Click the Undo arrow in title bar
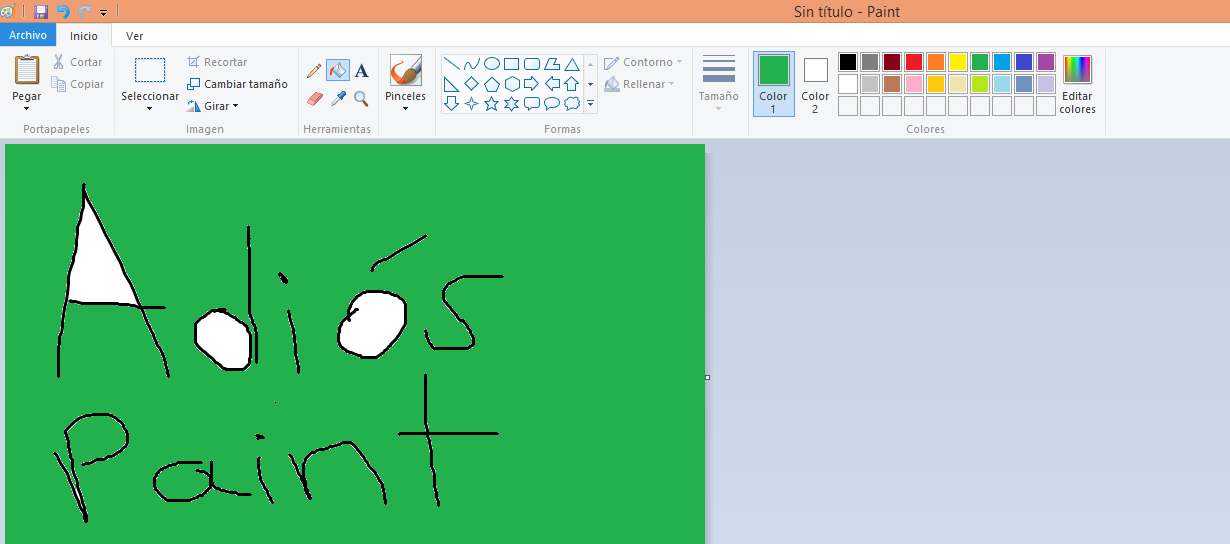 pyautogui.click(x=63, y=12)
